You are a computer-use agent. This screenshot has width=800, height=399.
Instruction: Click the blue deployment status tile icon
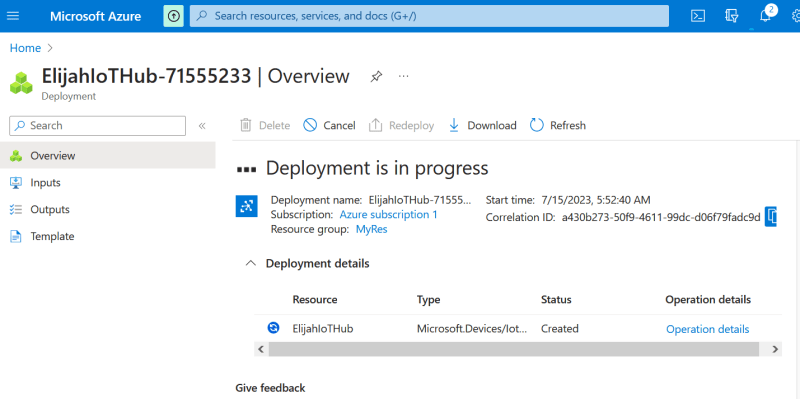click(x=246, y=206)
